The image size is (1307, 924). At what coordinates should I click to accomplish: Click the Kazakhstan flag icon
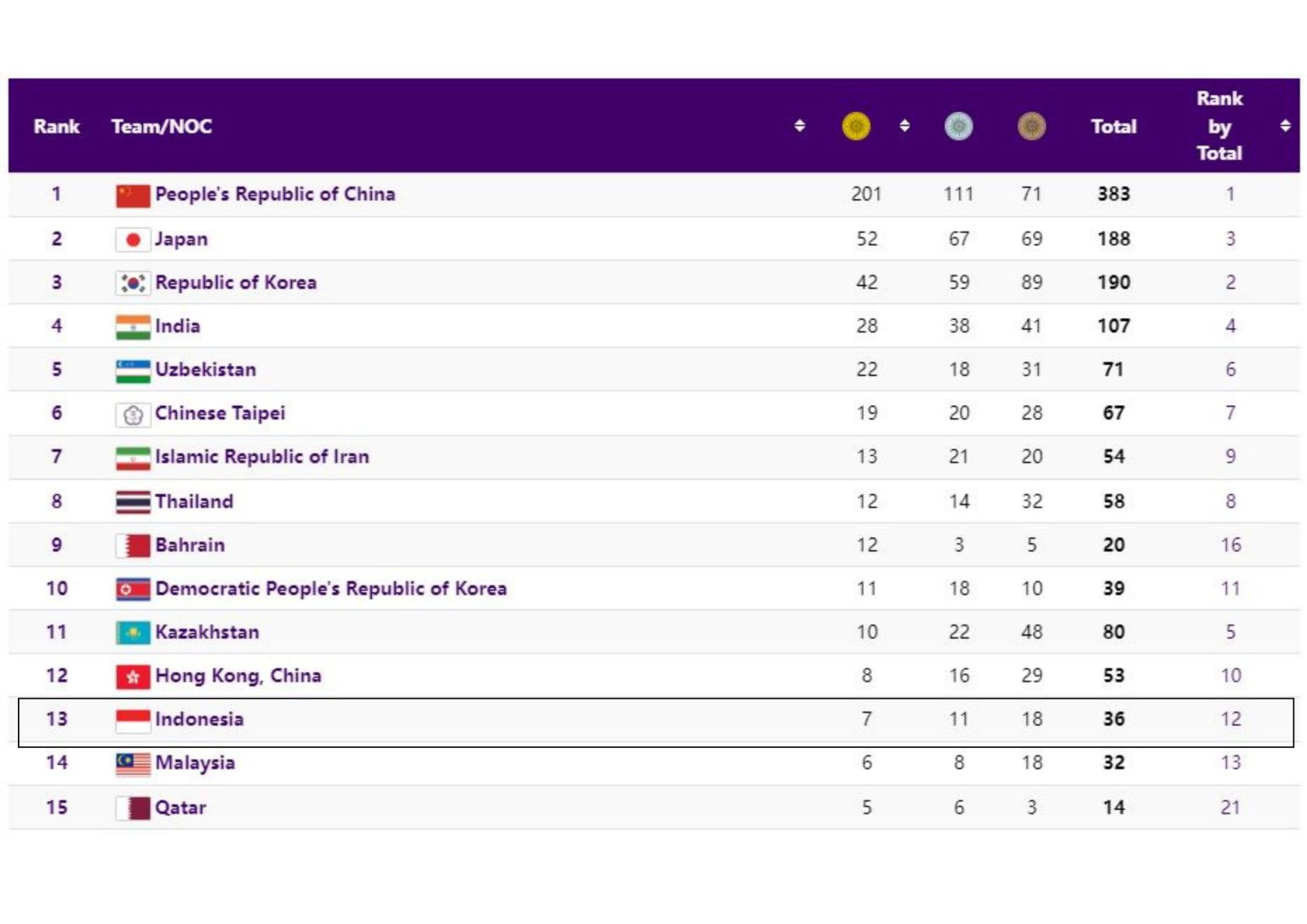133,633
